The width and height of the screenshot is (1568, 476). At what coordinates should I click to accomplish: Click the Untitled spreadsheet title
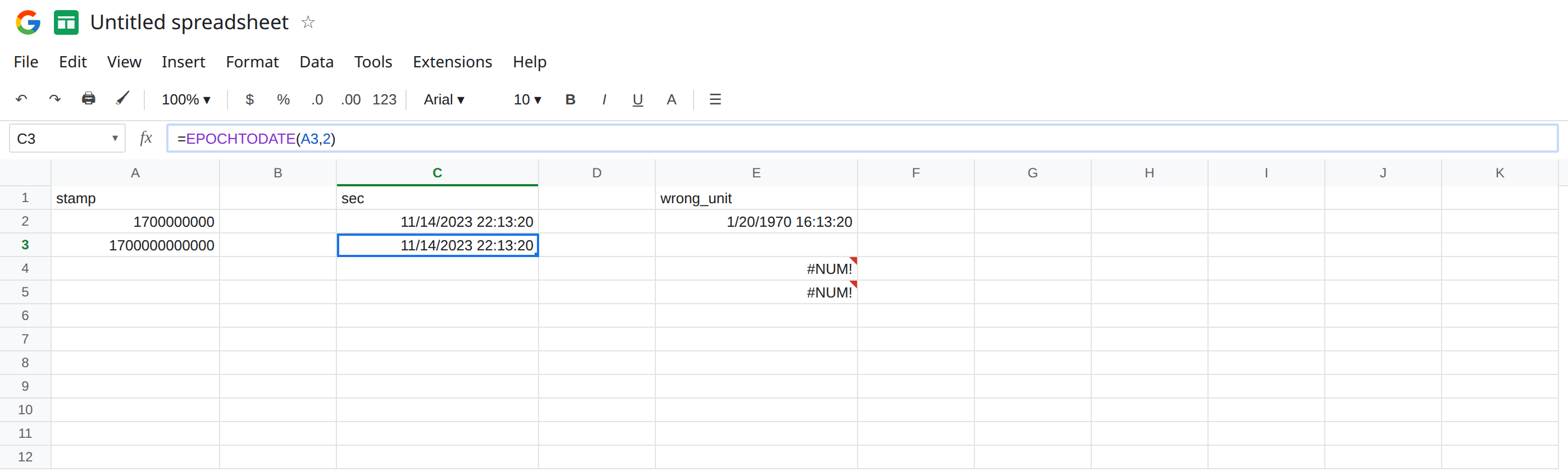click(189, 22)
